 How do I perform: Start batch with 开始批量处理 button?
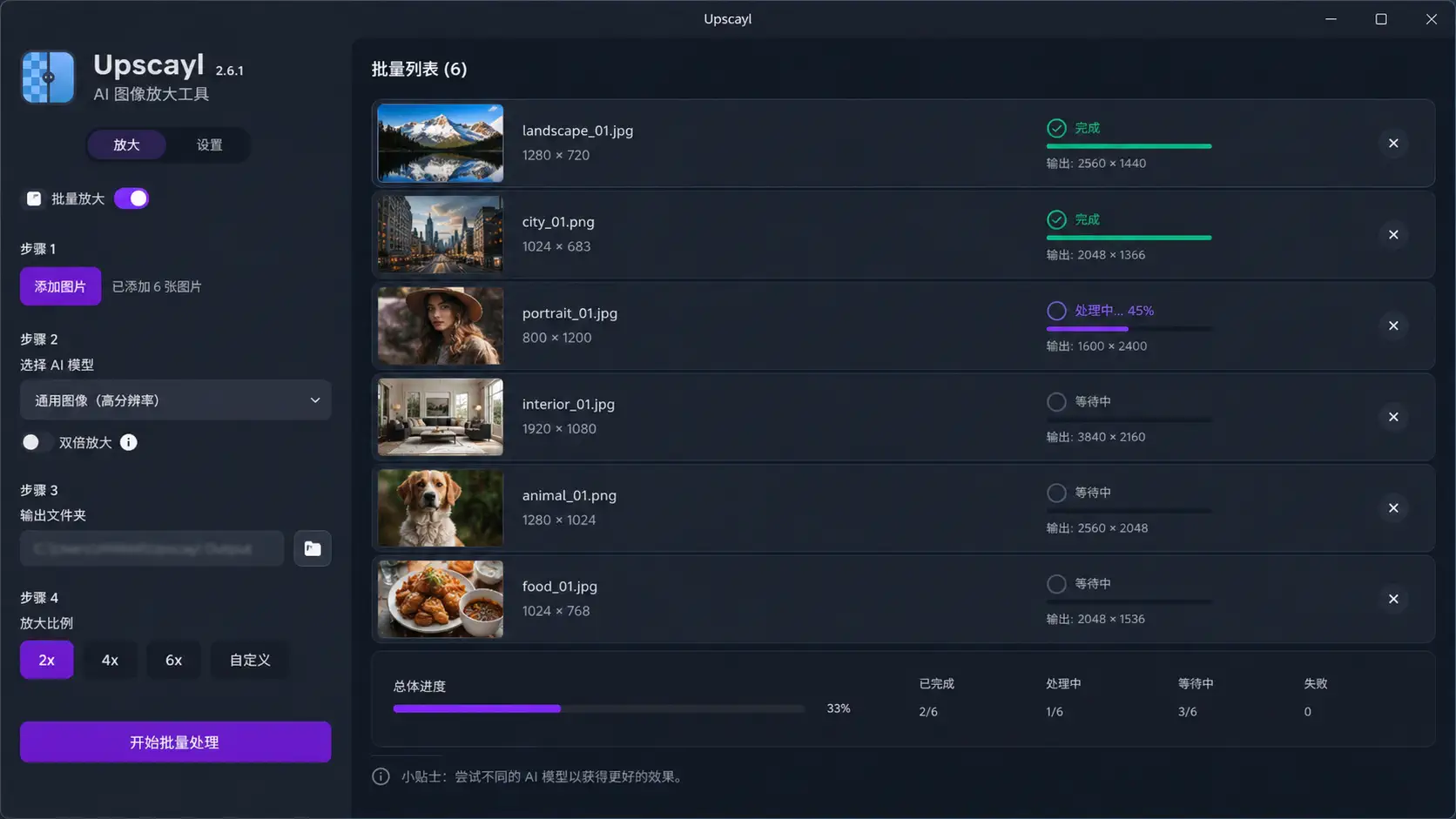click(x=176, y=742)
